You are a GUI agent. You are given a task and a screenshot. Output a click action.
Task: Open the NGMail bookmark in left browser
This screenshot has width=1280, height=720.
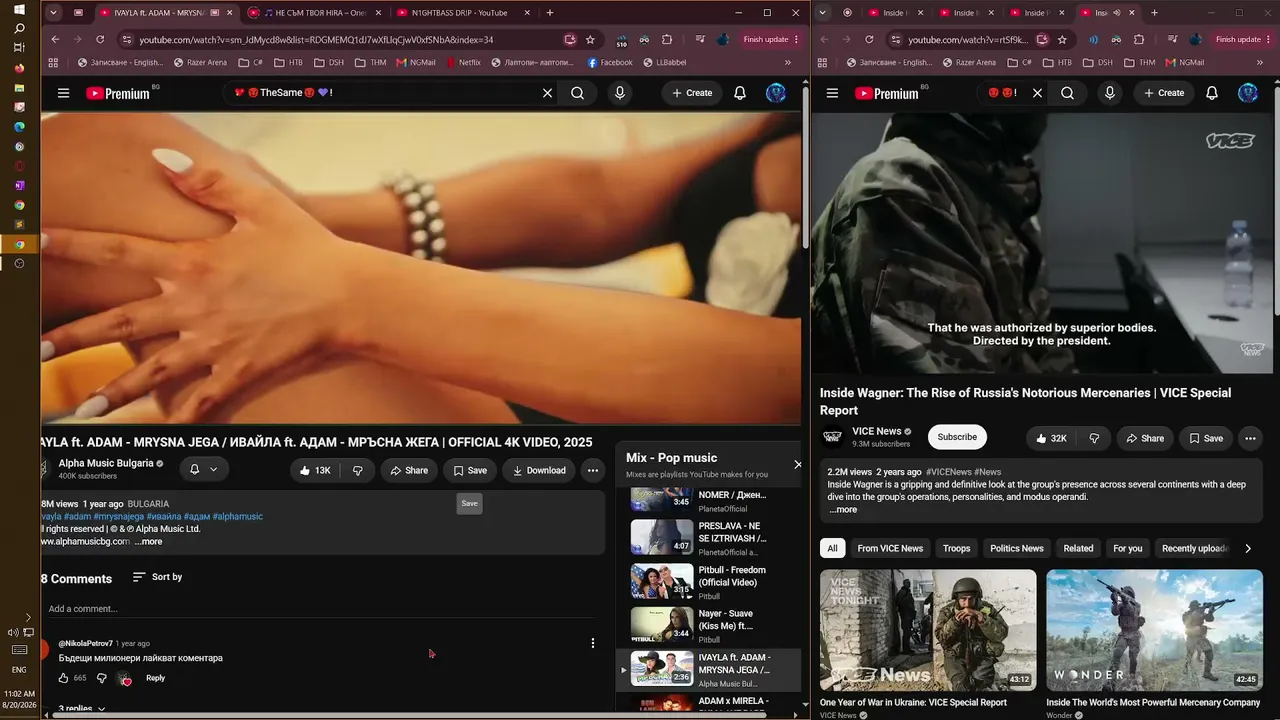coord(416,62)
